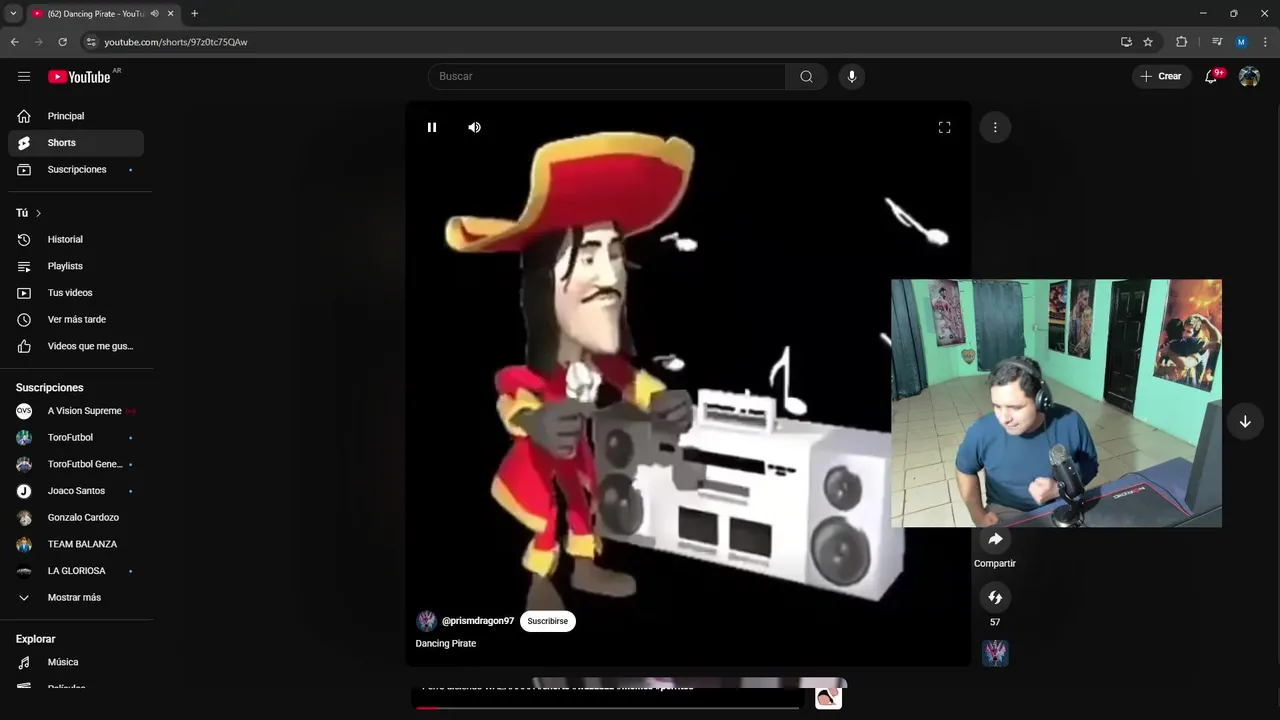Open the sound thumbnail below remix
Screen dimensions: 1280x720
[x=995, y=654]
